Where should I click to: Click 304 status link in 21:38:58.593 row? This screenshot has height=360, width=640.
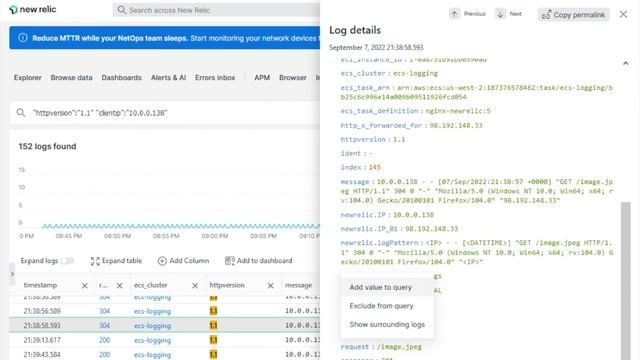pos(104,325)
